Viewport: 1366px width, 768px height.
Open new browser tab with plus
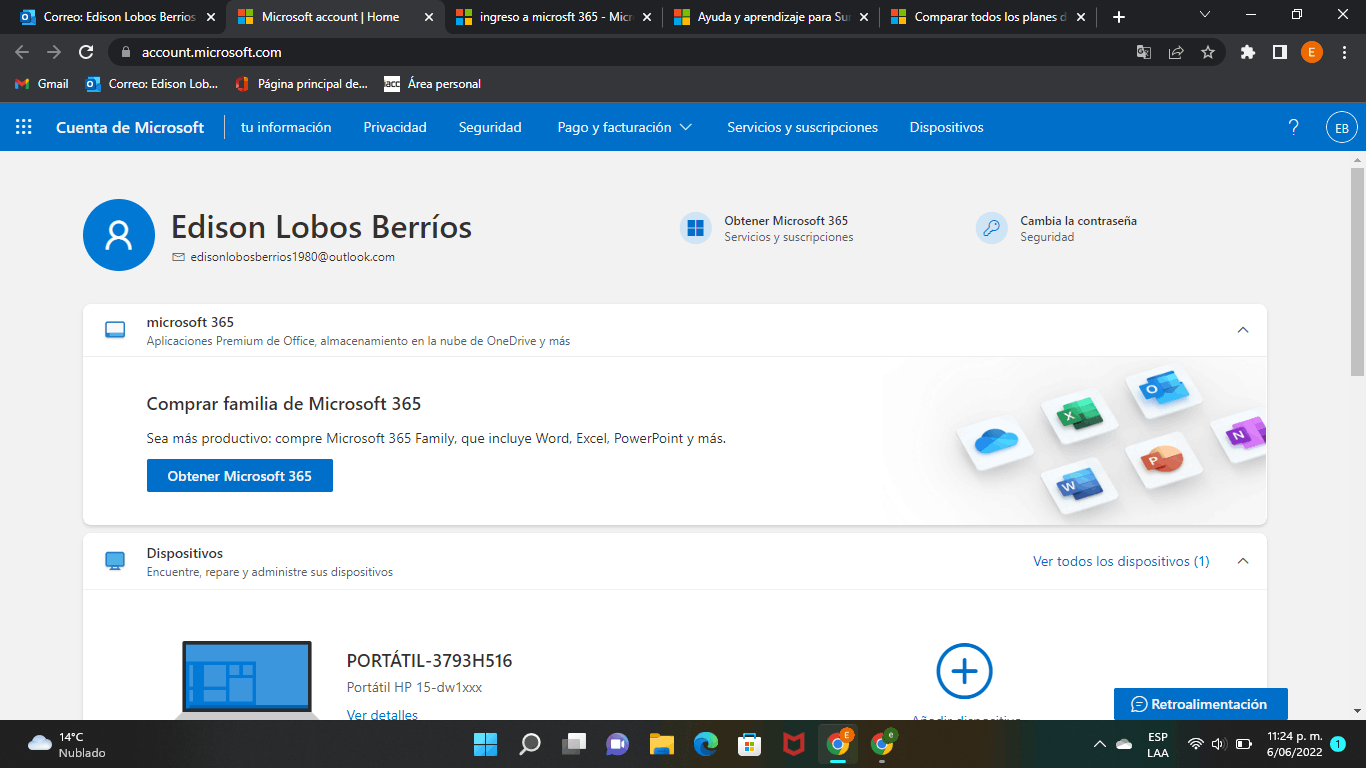point(1119,17)
